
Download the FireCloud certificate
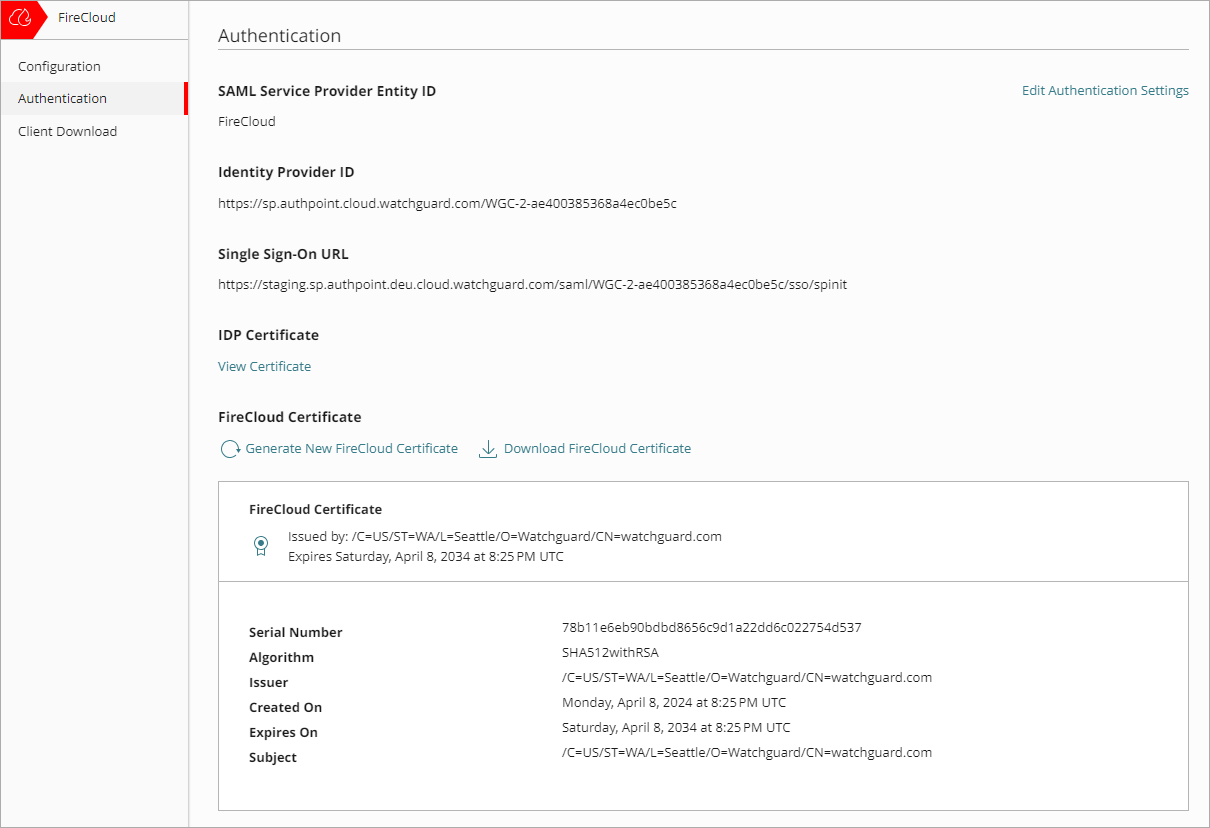pos(597,448)
